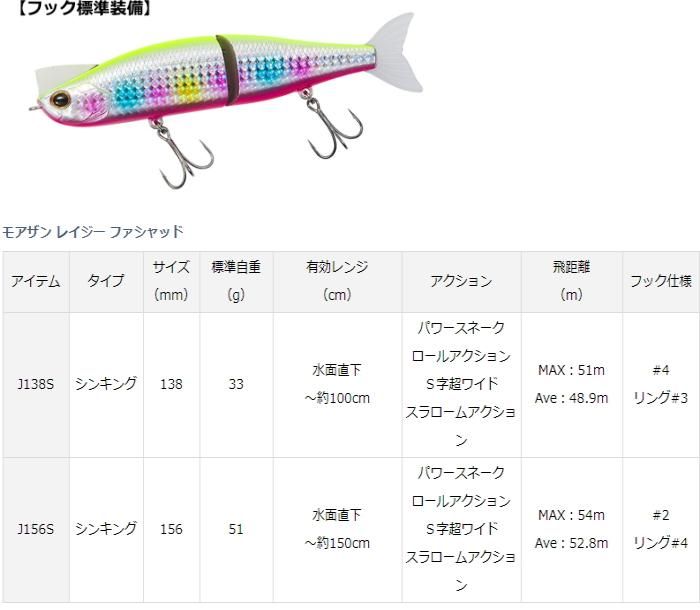Click the アクション column header
This screenshot has height=610, width=700.
click(x=461, y=281)
